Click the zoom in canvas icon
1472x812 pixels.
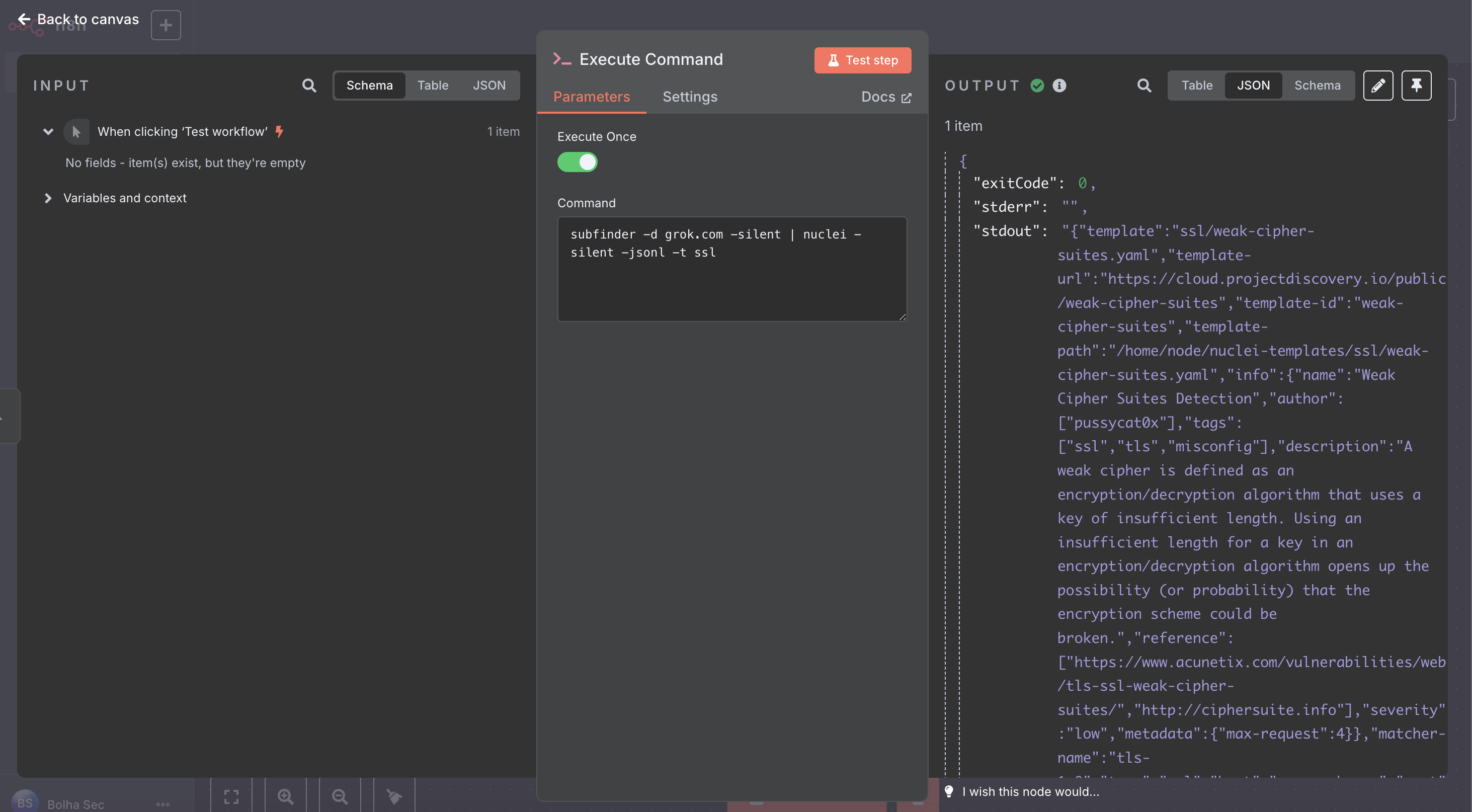tap(285, 796)
